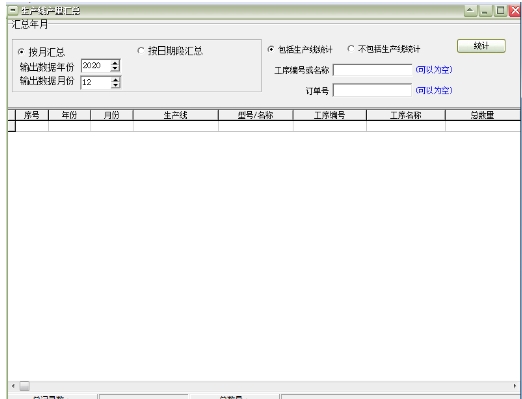This screenshot has height=399, width=522.
Task: Click the 年份 column header
Action: pos(69,115)
